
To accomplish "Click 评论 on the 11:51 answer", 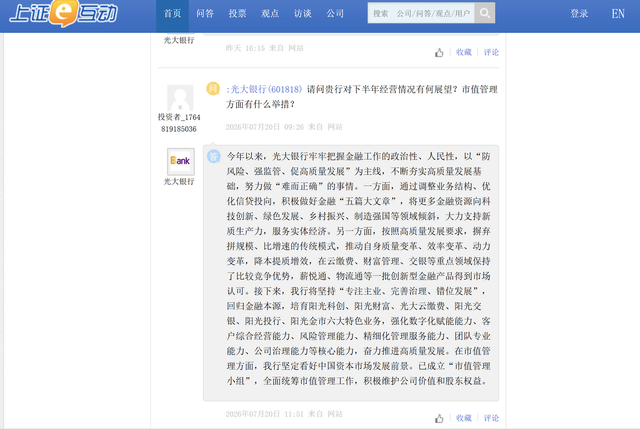I will (x=491, y=418).
